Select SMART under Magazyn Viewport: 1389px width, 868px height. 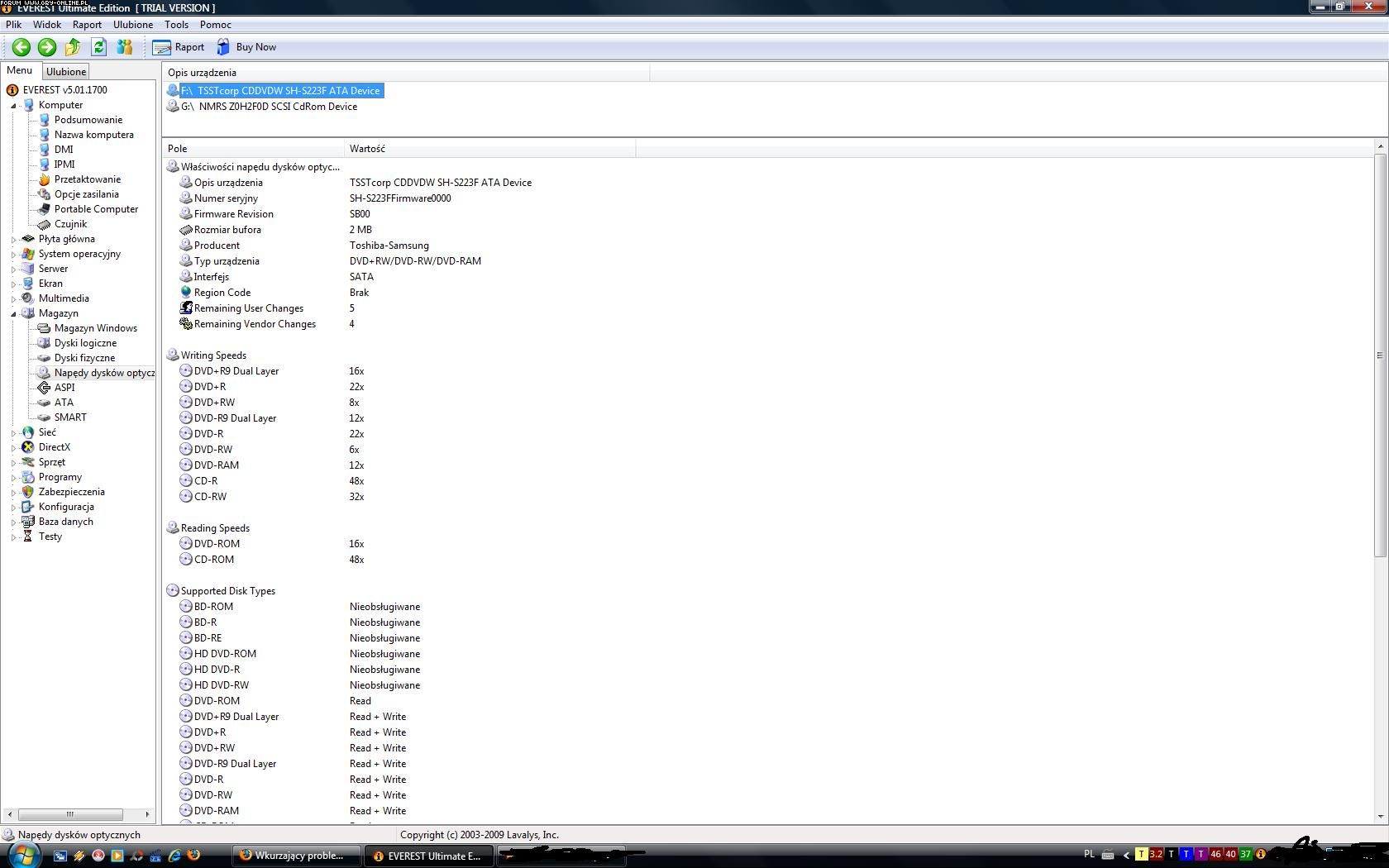70,417
